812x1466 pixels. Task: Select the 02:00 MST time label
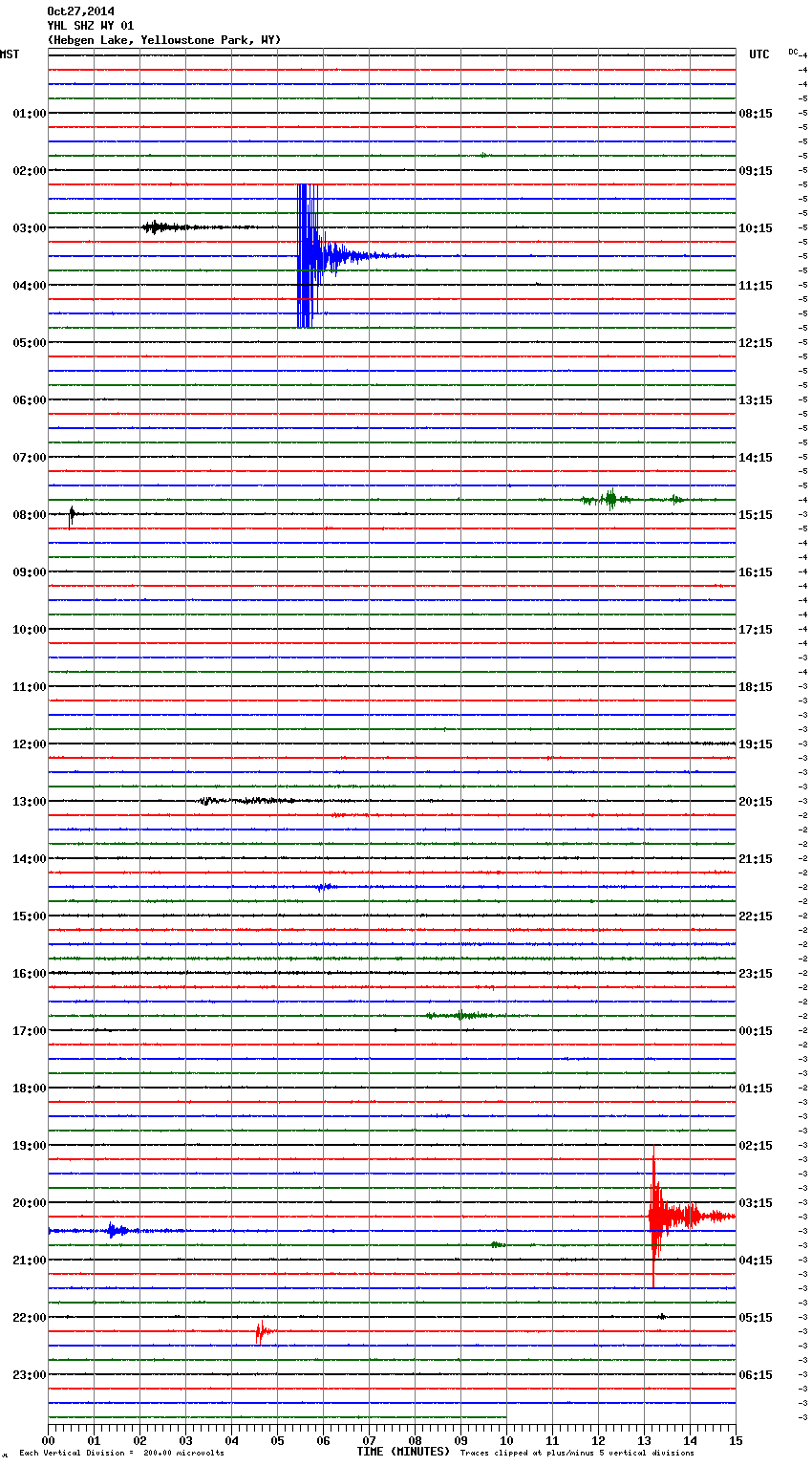click(x=30, y=171)
